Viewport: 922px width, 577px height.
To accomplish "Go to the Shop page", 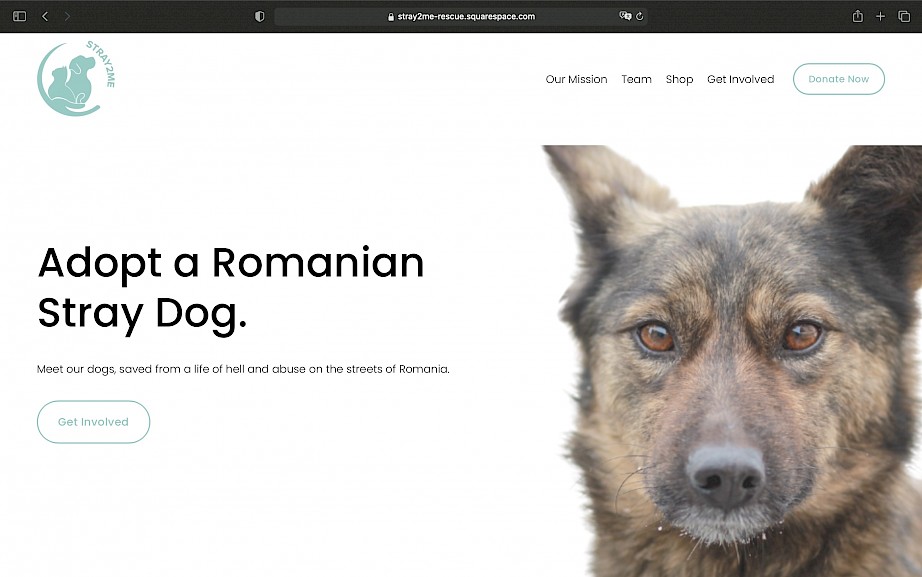I will (x=679, y=79).
